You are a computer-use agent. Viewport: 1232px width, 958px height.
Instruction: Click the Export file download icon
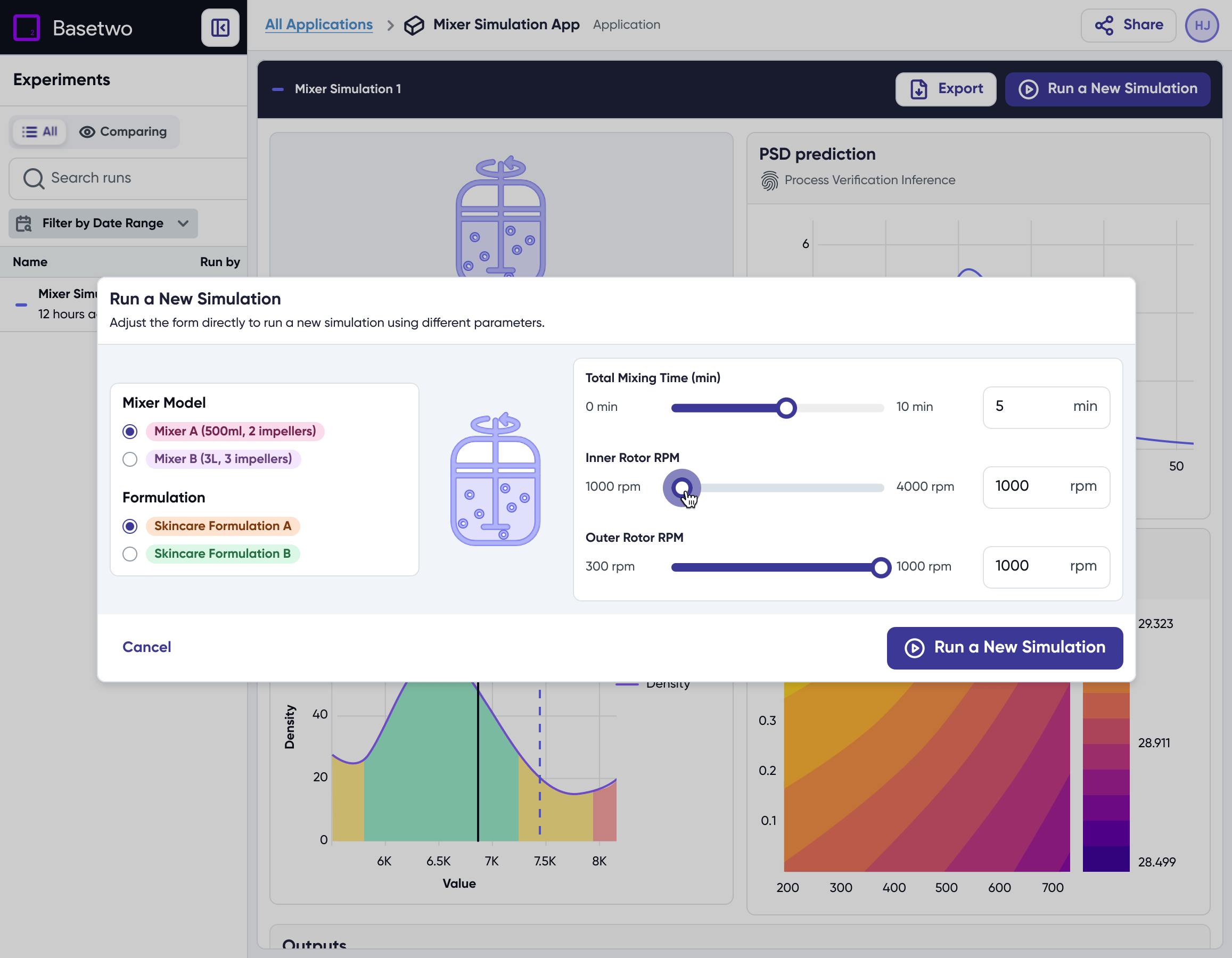tap(919, 89)
